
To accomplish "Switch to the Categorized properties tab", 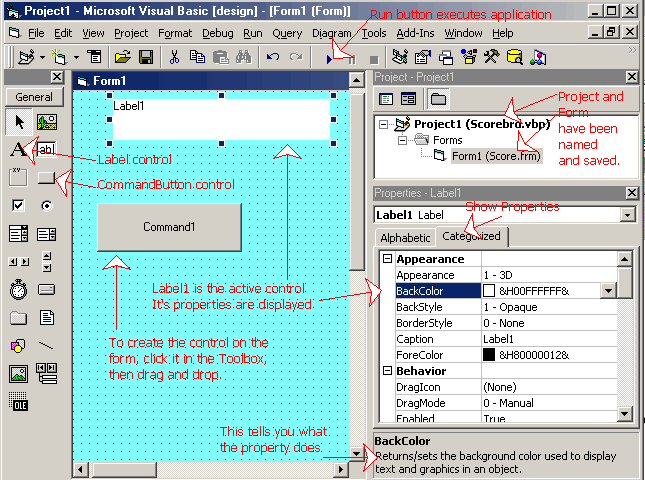I will tap(471, 236).
